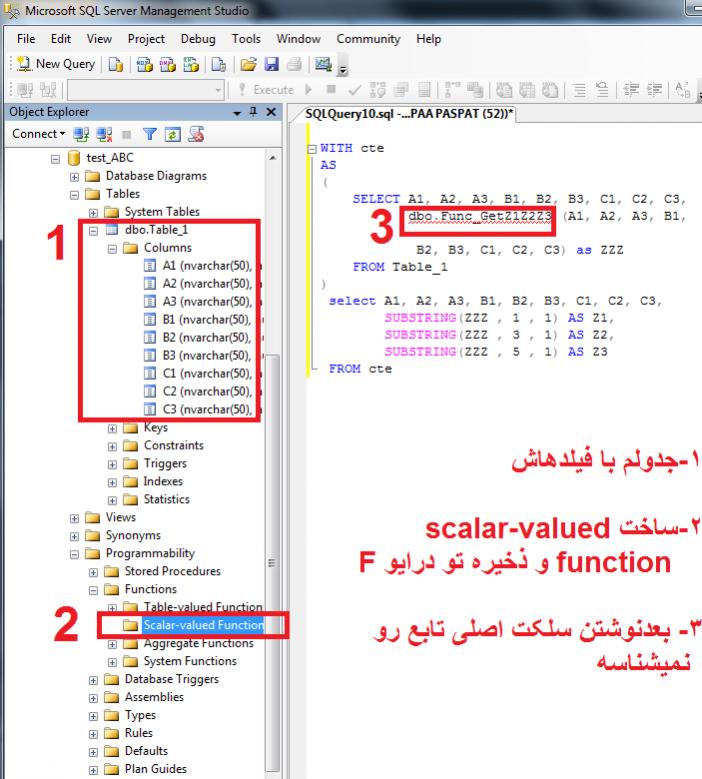Click the Disconnect icon in Object Explorer

104,134
